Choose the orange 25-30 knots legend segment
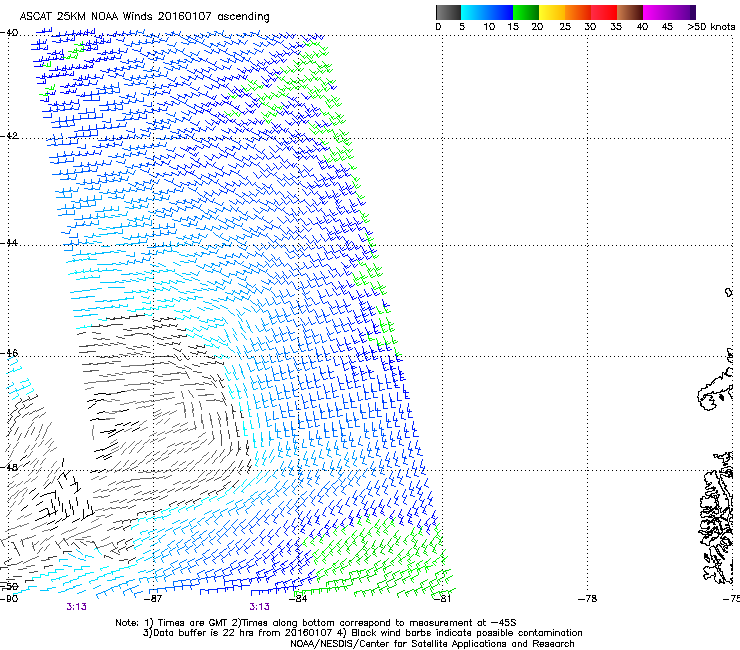Viewport: 740px width, 650px height. coord(578,12)
